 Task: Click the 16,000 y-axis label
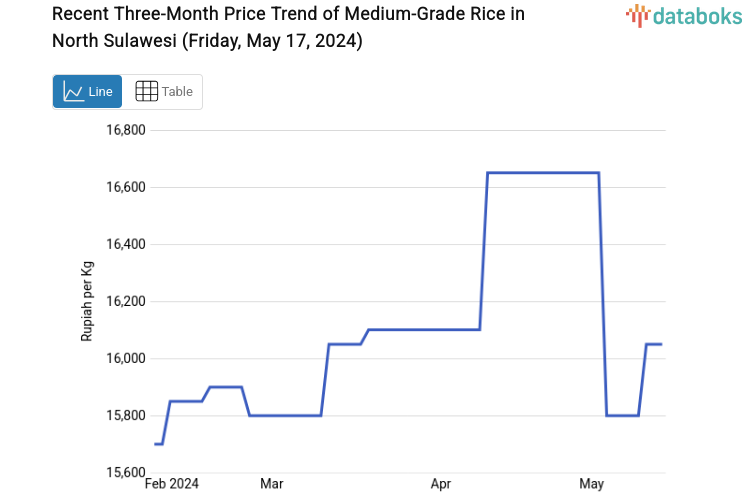point(127,359)
